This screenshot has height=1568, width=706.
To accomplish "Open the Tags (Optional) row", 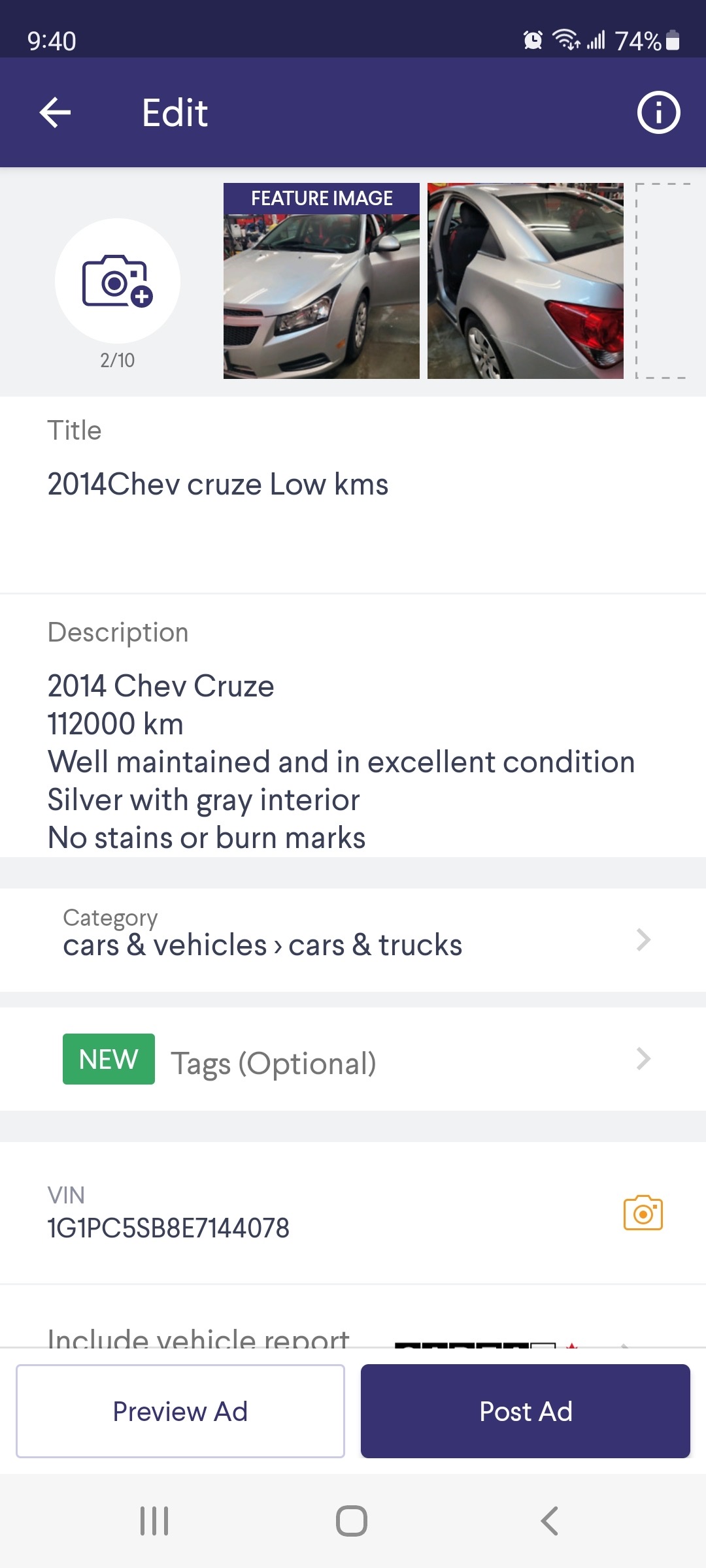I will (x=273, y=1063).
